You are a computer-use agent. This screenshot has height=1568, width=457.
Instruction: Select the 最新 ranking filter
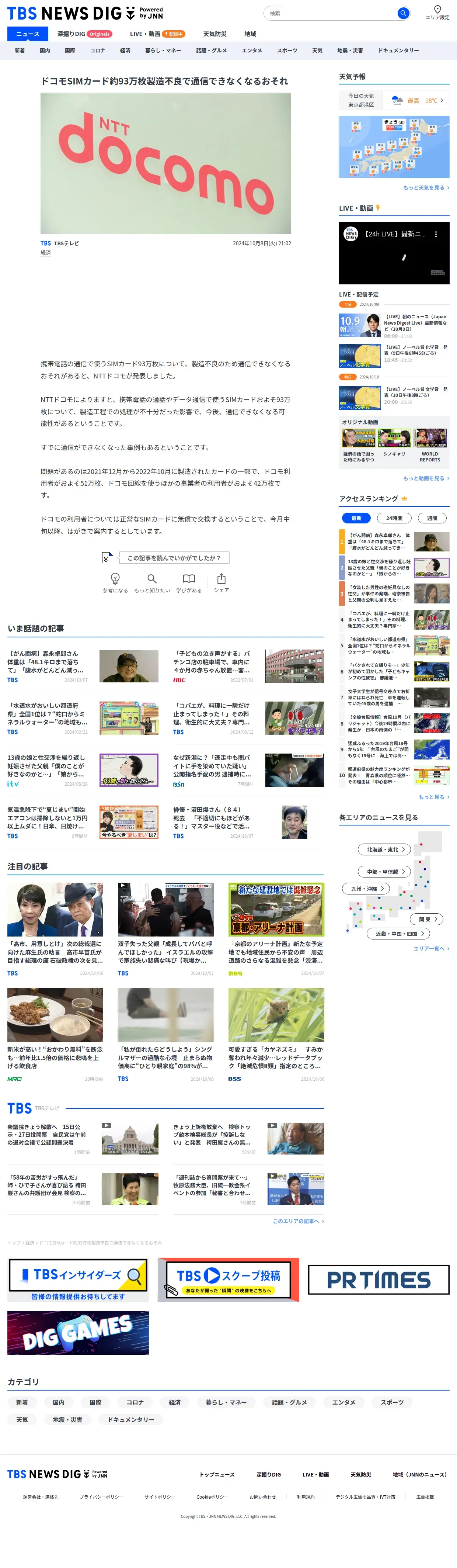tap(357, 518)
